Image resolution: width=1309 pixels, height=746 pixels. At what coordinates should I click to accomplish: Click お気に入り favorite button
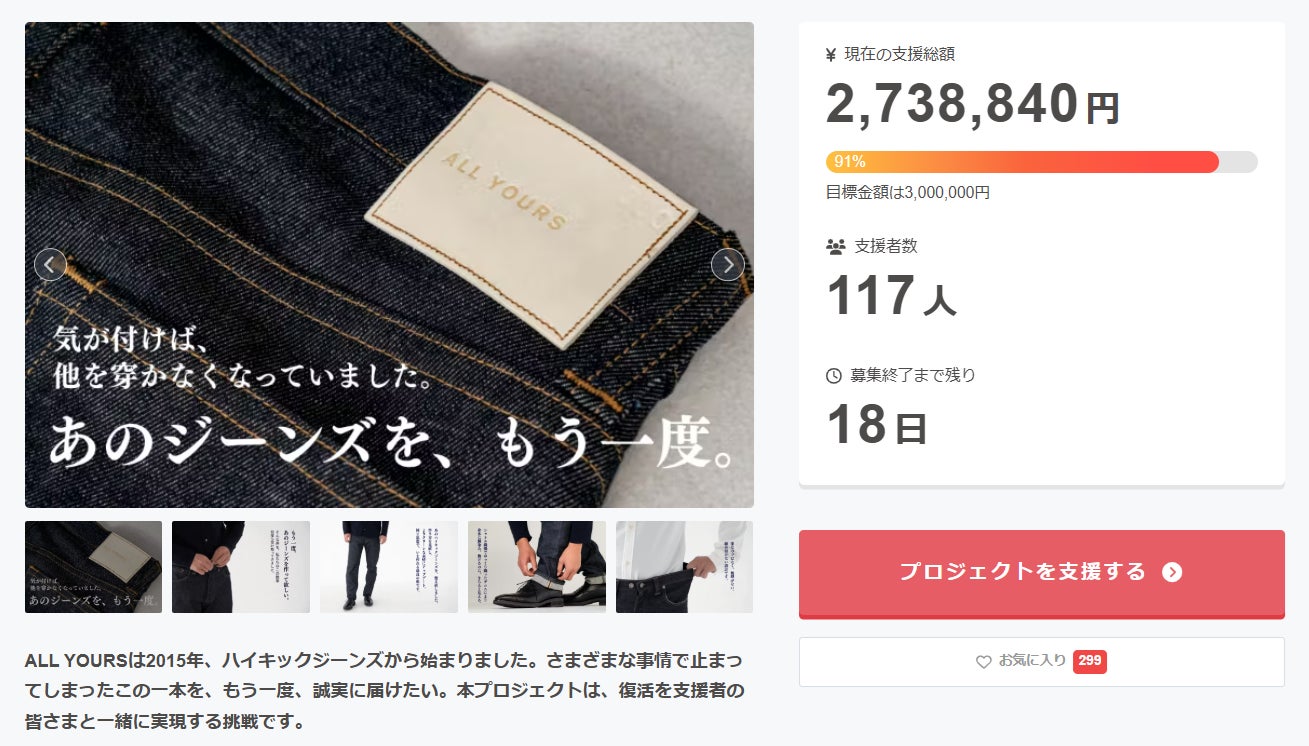click(x=1042, y=662)
